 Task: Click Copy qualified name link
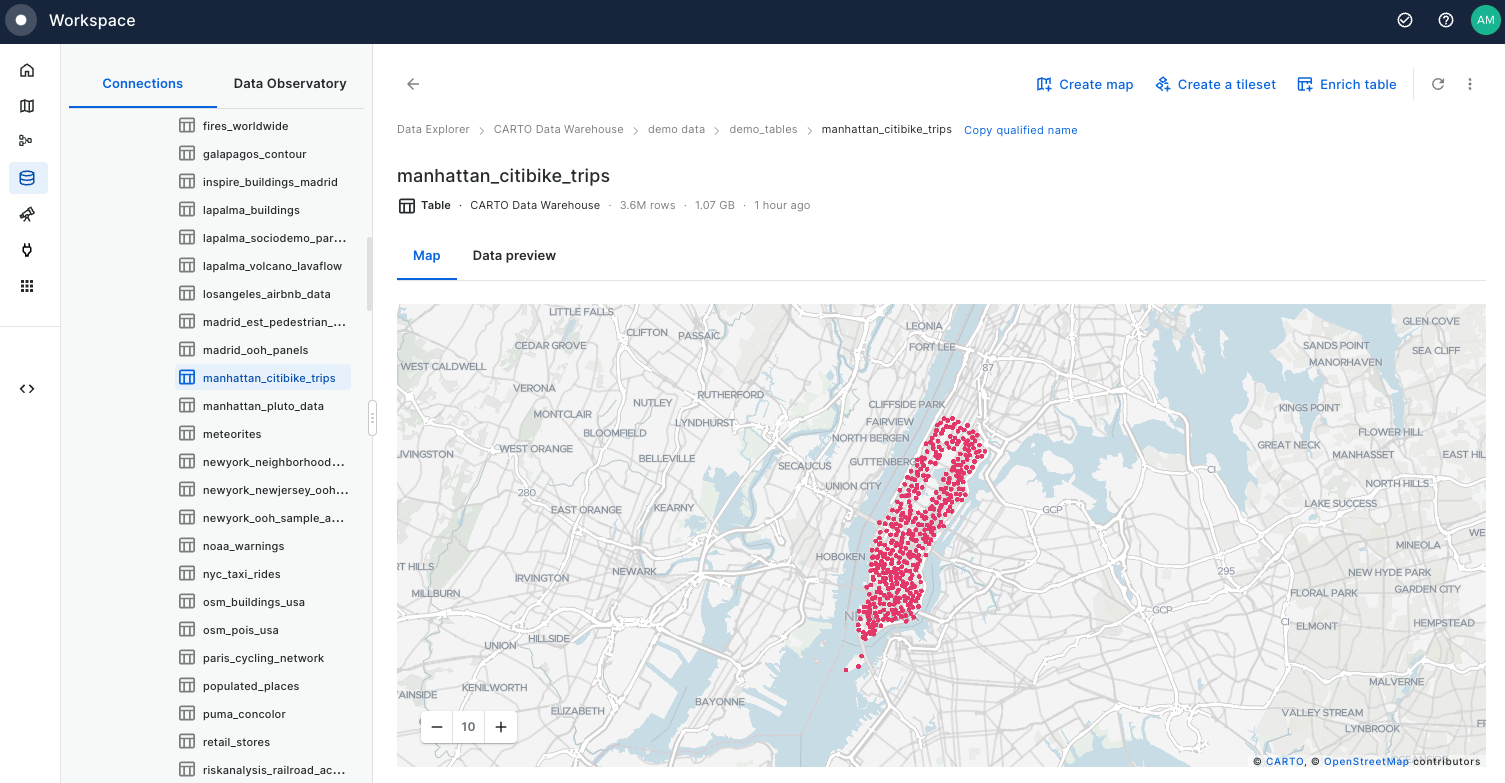[x=1020, y=130]
